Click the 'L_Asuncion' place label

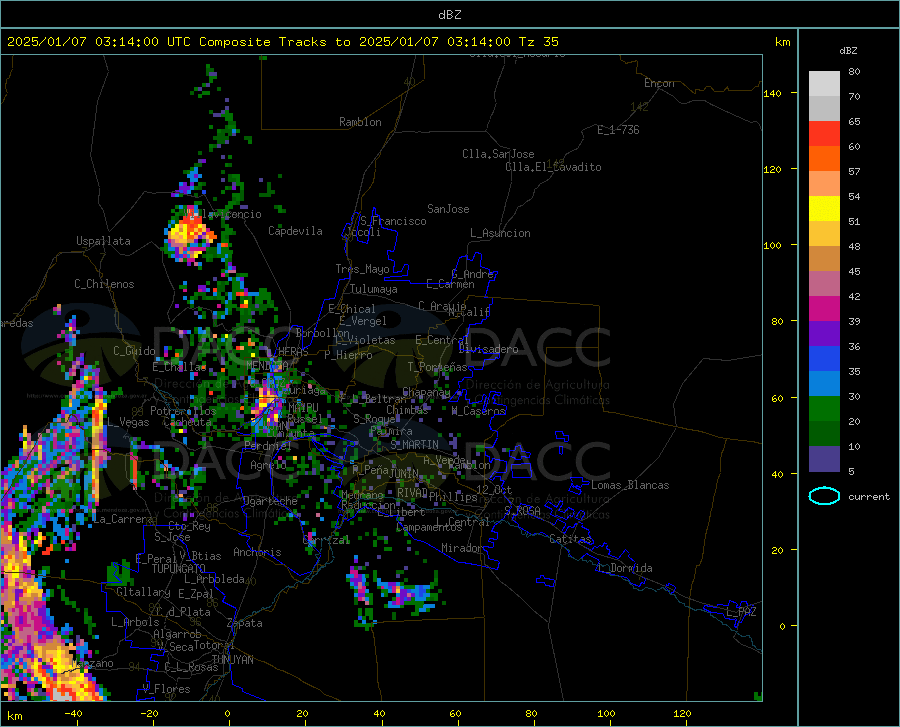tap(500, 233)
